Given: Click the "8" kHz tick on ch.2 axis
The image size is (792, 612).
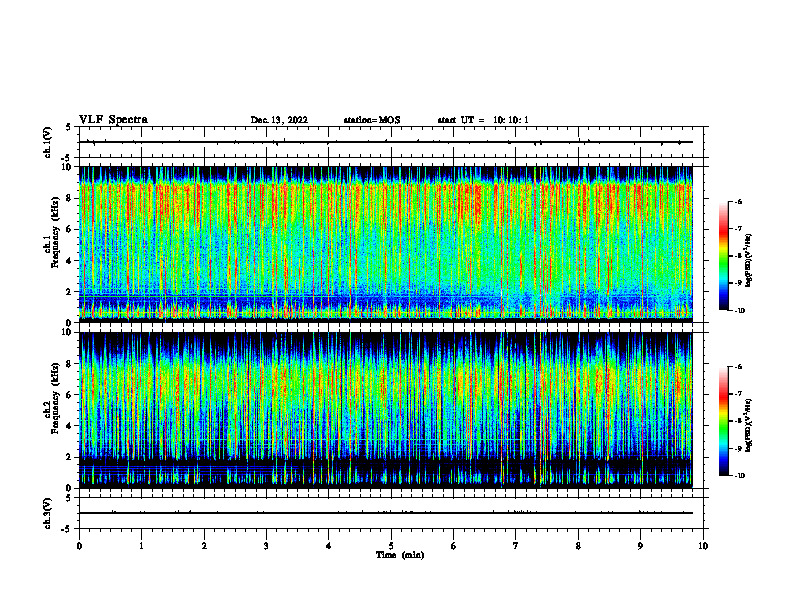Looking at the screenshot, I should [70, 364].
